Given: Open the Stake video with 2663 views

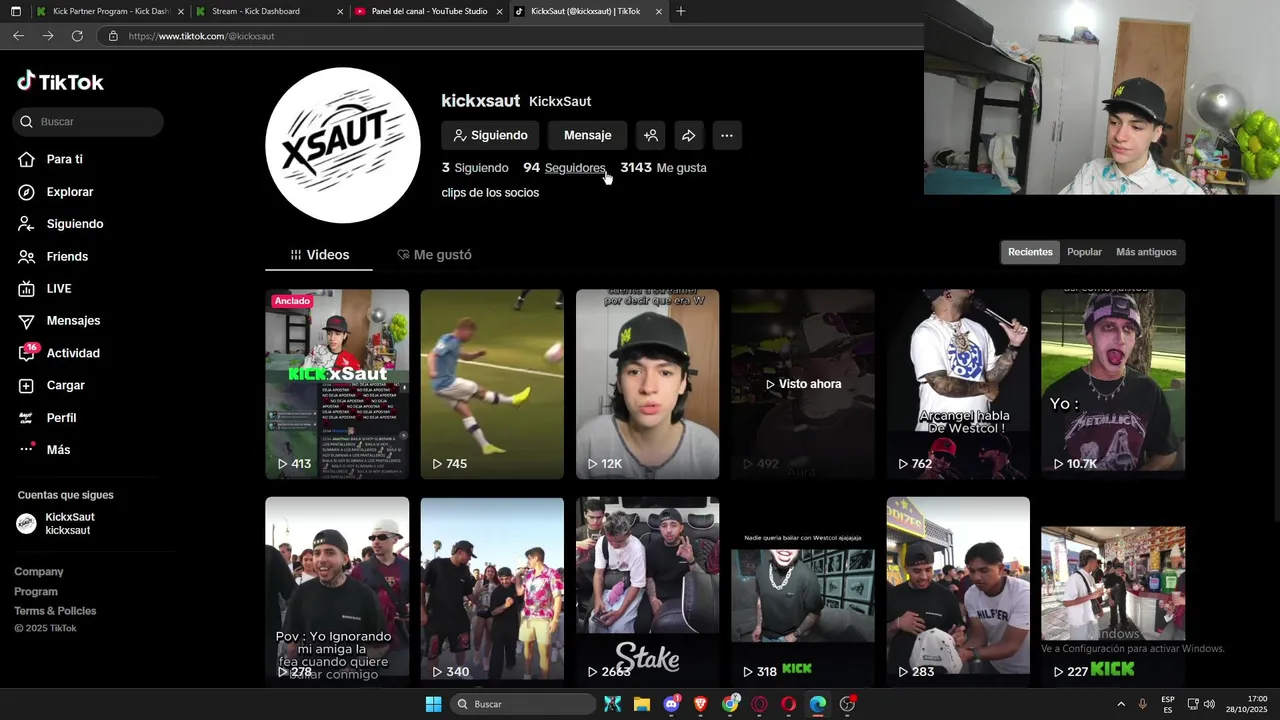Looking at the screenshot, I should pyautogui.click(x=647, y=592).
